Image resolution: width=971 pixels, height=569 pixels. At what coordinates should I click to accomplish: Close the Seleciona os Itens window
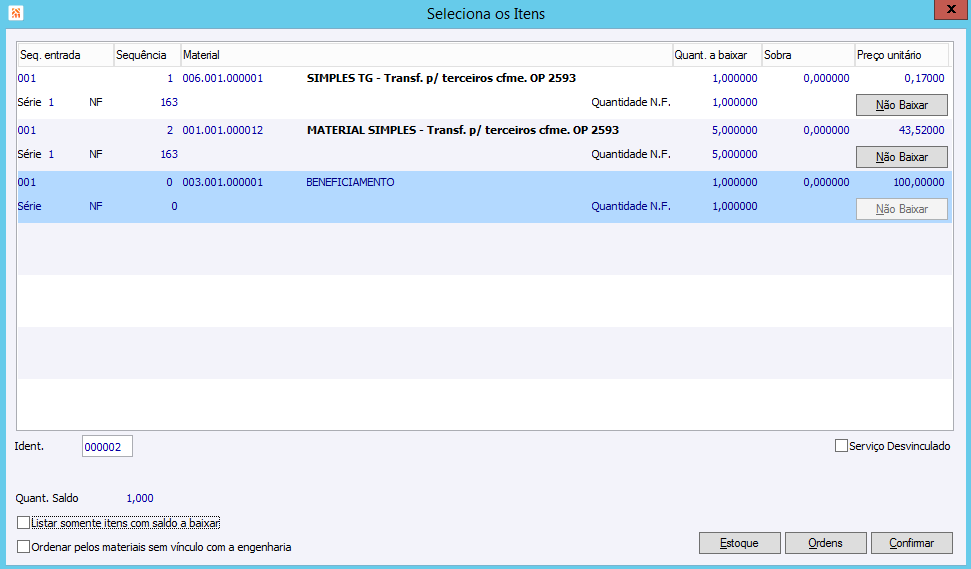(951, 10)
